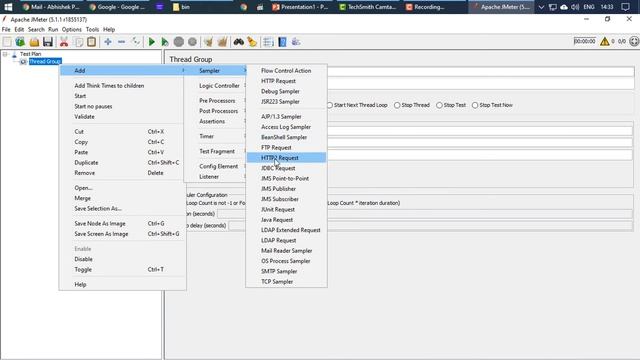
Task: Open the Templates toolbar icon
Action: tap(20, 42)
